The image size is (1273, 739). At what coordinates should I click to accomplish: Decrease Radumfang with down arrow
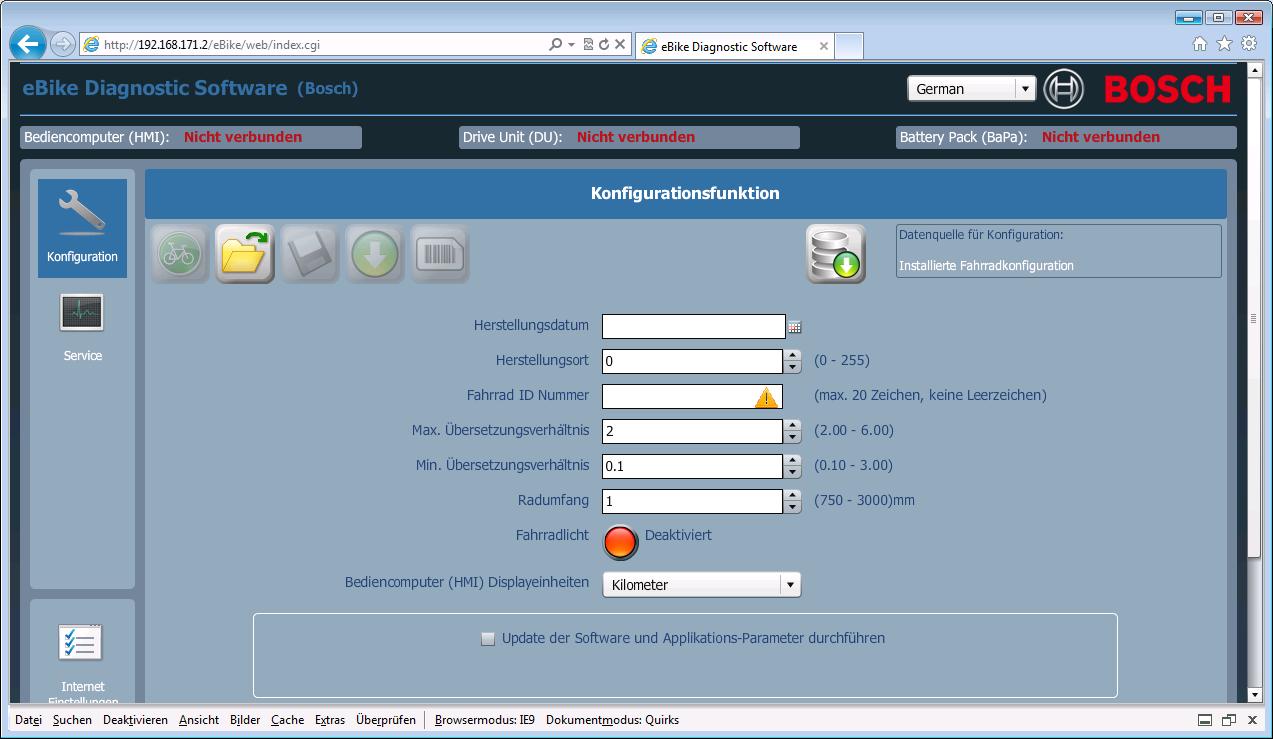(x=793, y=507)
